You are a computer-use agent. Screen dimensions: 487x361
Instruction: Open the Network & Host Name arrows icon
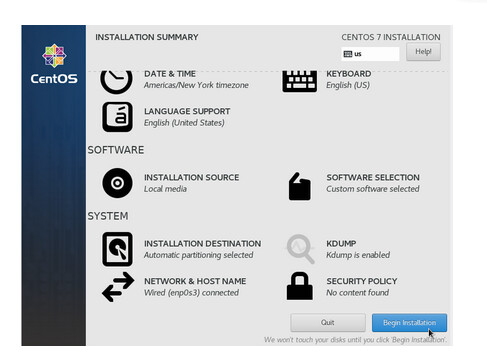(118, 287)
